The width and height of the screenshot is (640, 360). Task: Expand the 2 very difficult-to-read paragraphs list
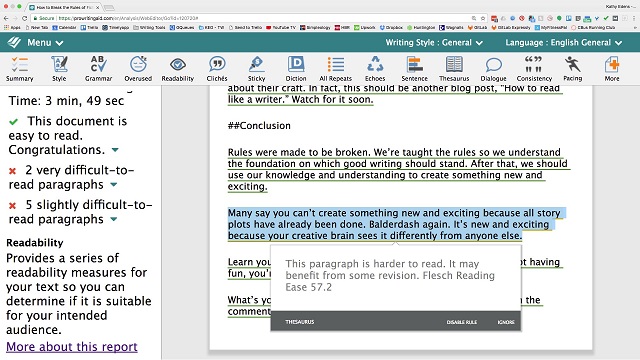pyautogui.click(x=114, y=185)
